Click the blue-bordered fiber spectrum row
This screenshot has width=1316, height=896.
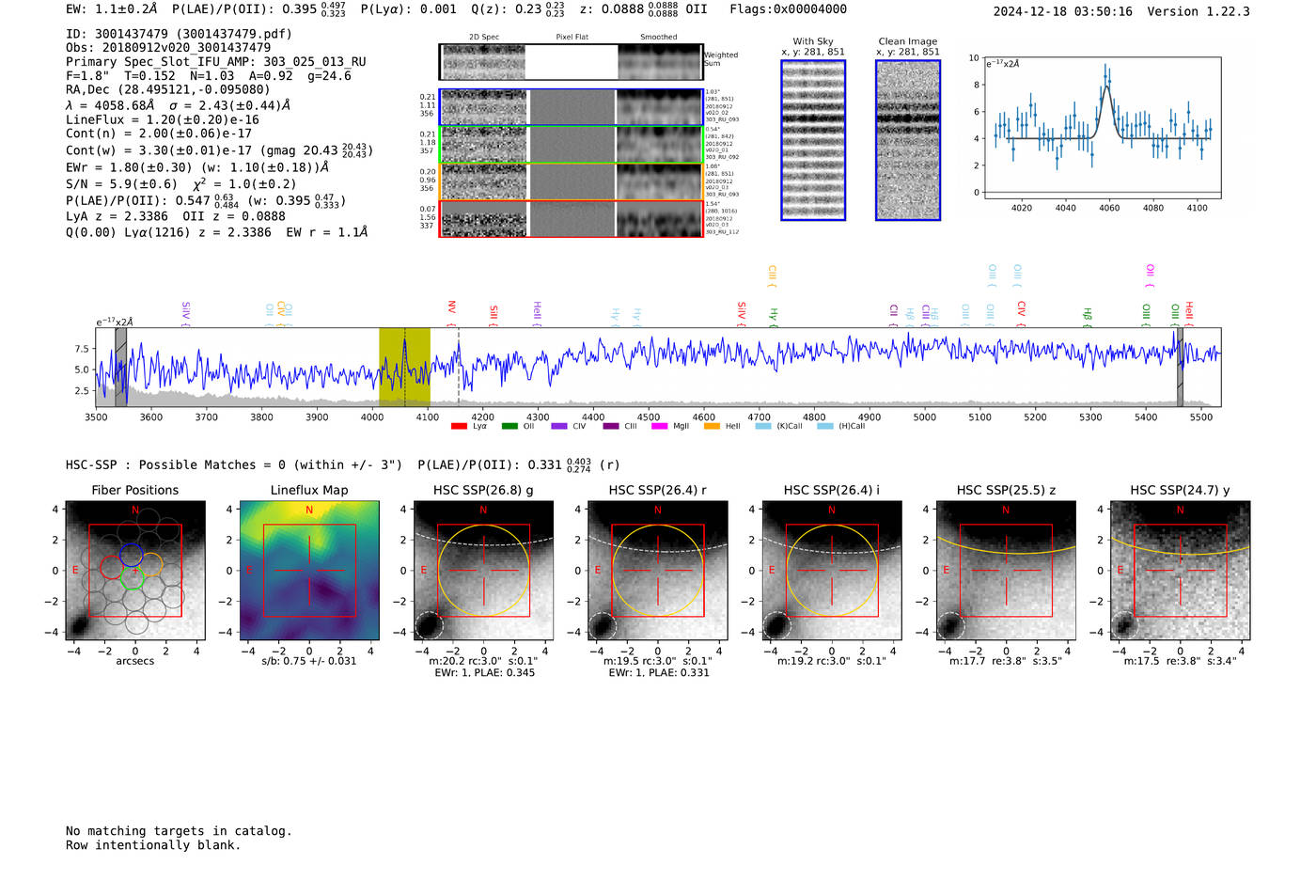tap(571, 107)
